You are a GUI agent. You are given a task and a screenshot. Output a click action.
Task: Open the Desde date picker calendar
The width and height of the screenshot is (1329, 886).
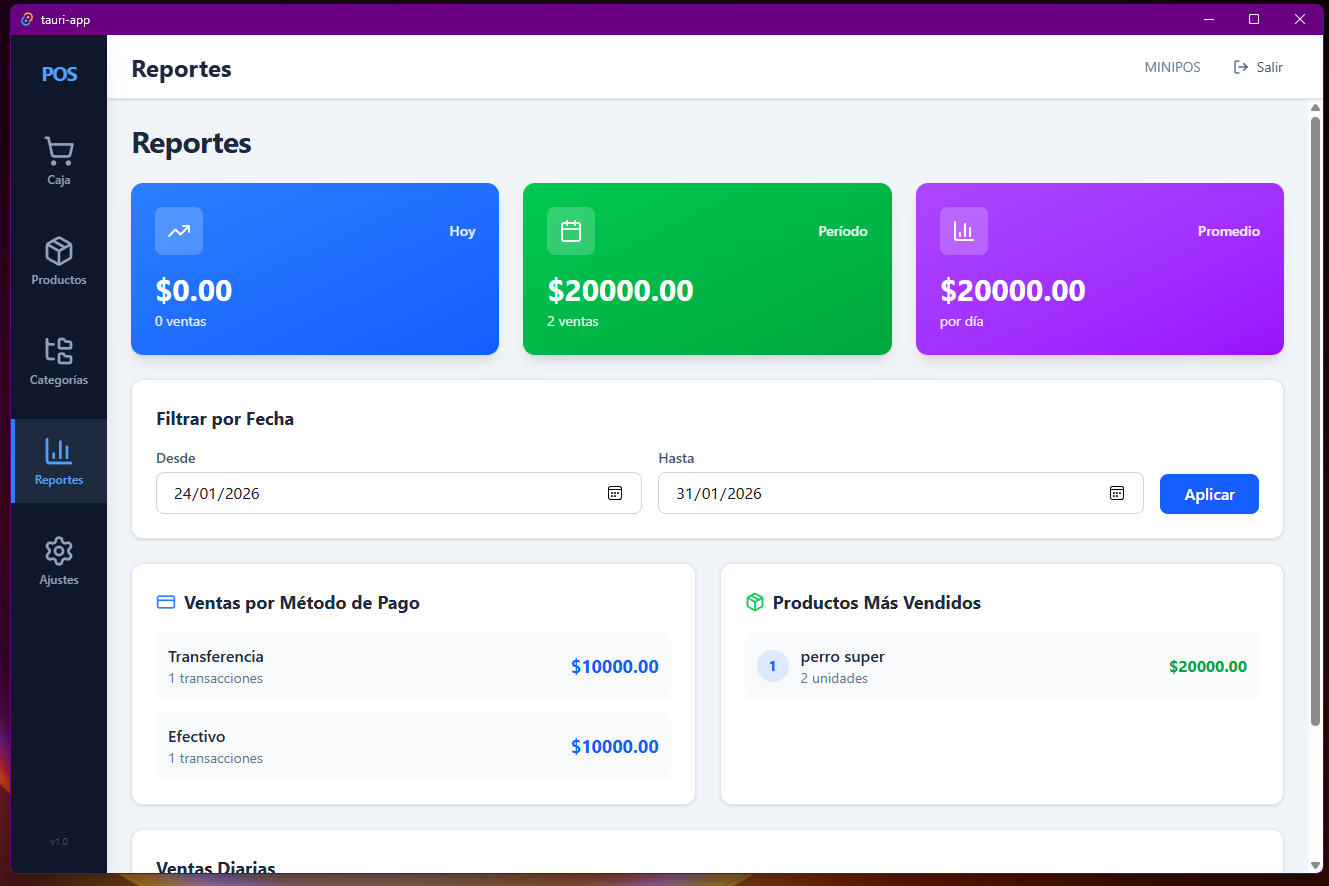pos(614,492)
